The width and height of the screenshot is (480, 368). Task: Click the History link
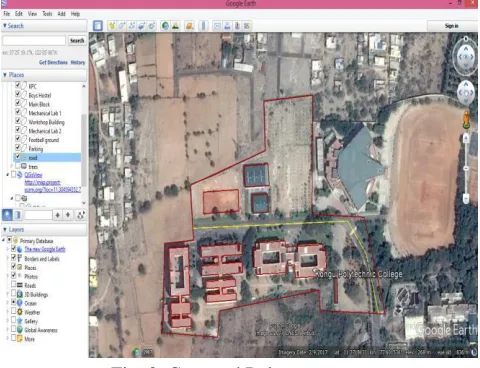pos(78,62)
